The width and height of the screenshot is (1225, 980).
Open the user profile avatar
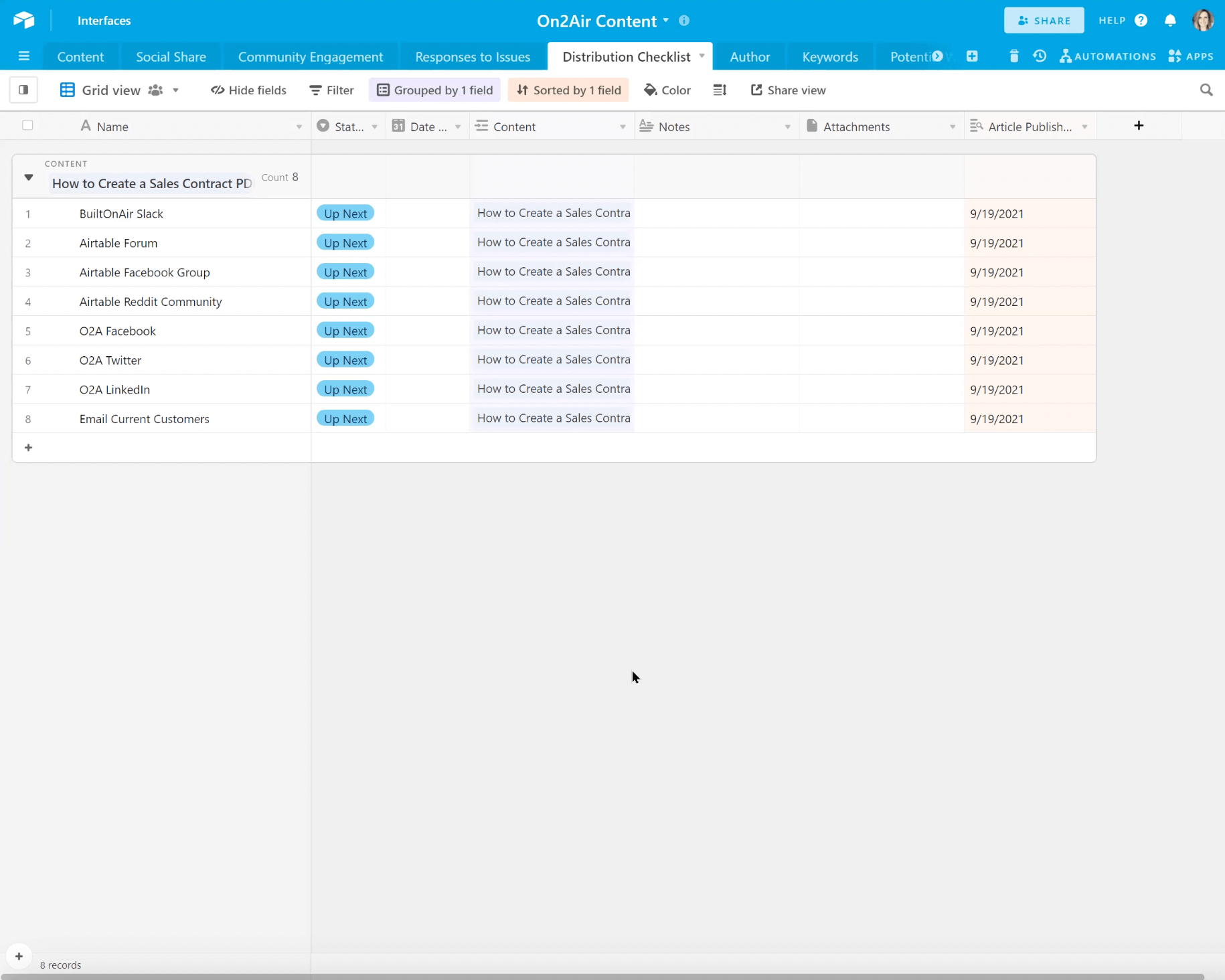coord(1202,20)
